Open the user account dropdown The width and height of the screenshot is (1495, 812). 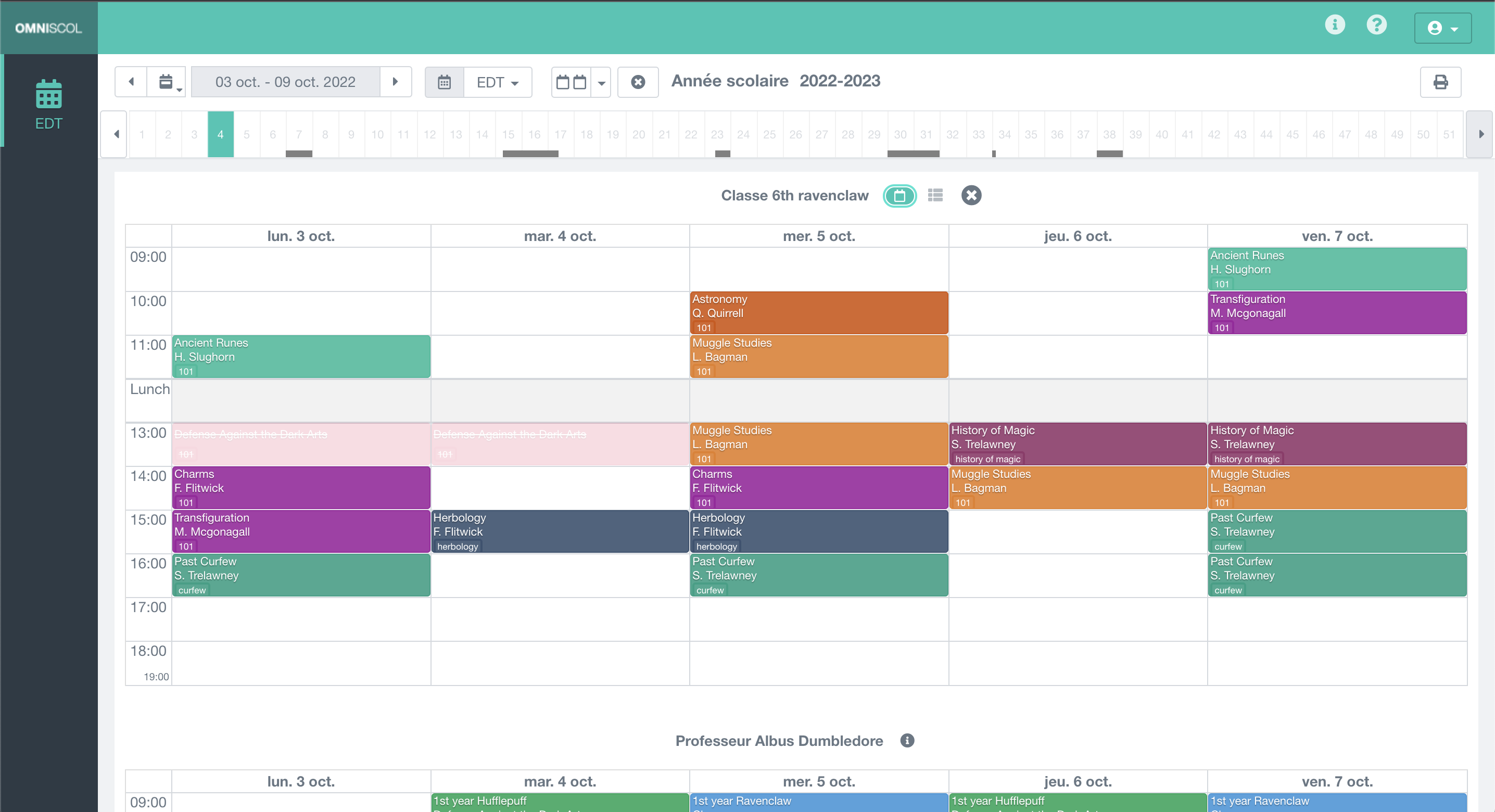[x=1442, y=28]
